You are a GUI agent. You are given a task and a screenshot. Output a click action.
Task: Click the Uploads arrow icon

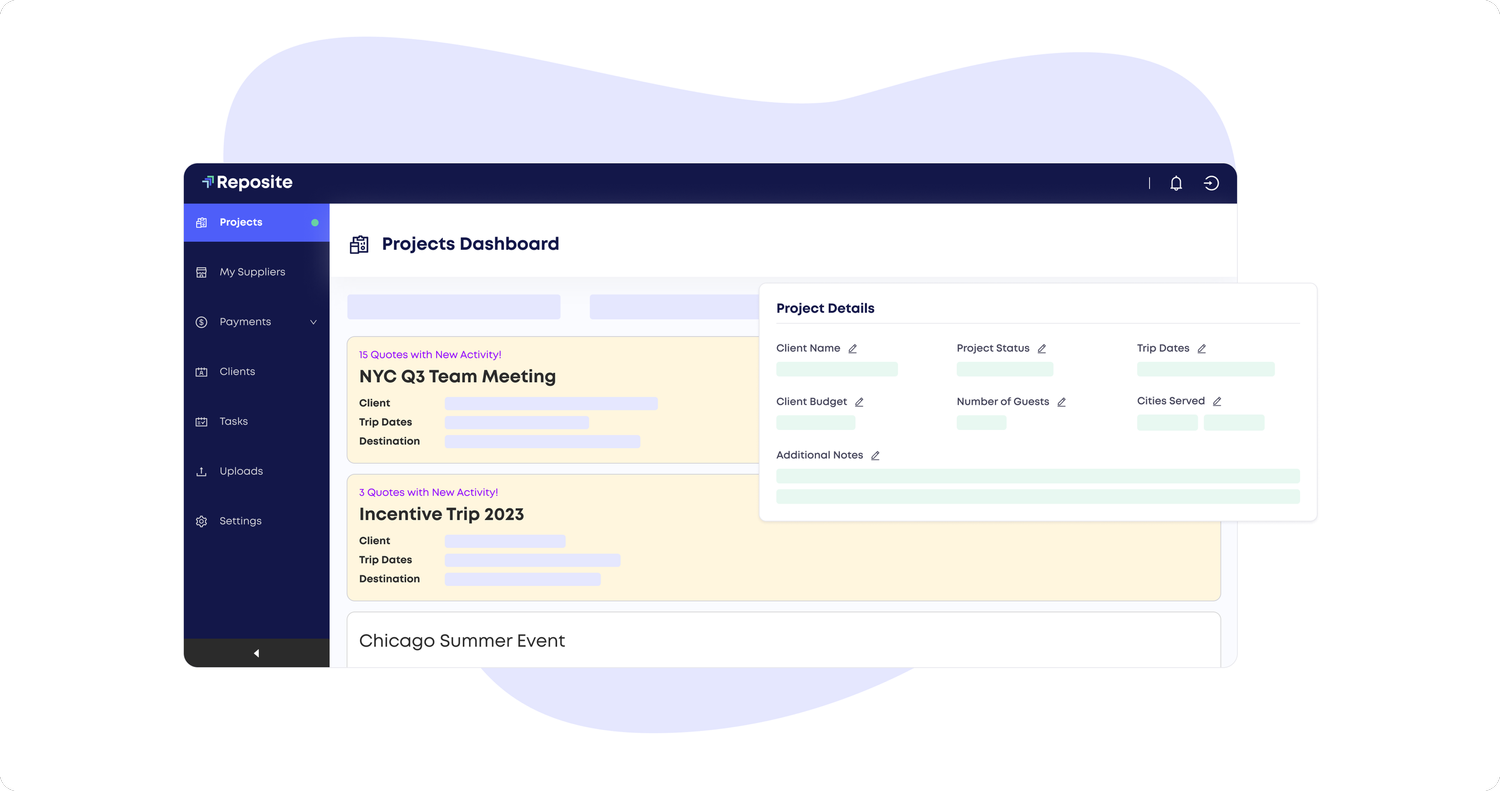[203, 471]
